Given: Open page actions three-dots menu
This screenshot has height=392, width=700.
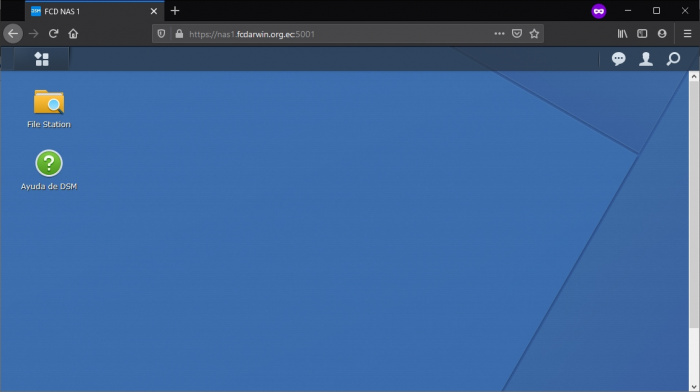Looking at the screenshot, I should click(x=499, y=33).
